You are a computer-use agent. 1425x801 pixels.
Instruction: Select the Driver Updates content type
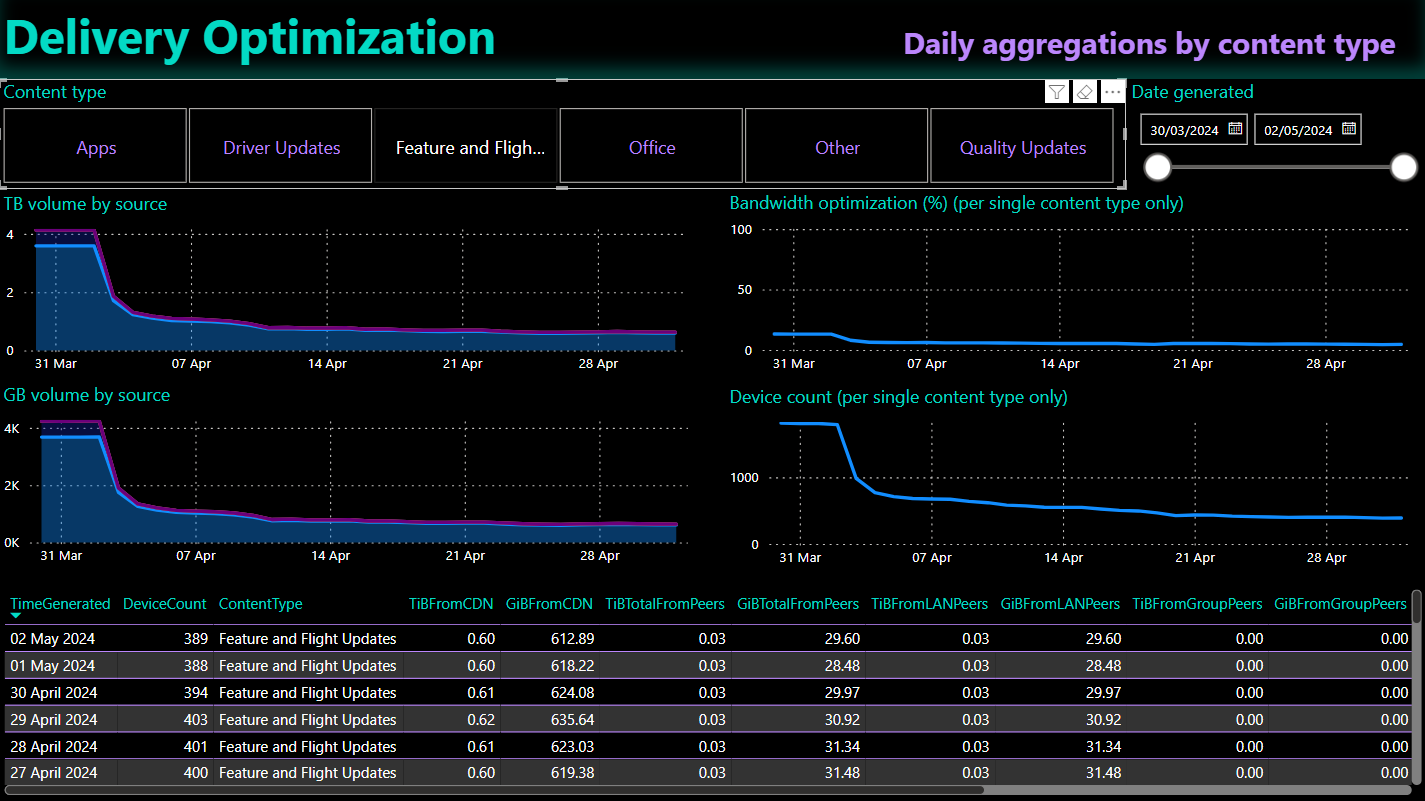click(x=282, y=147)
